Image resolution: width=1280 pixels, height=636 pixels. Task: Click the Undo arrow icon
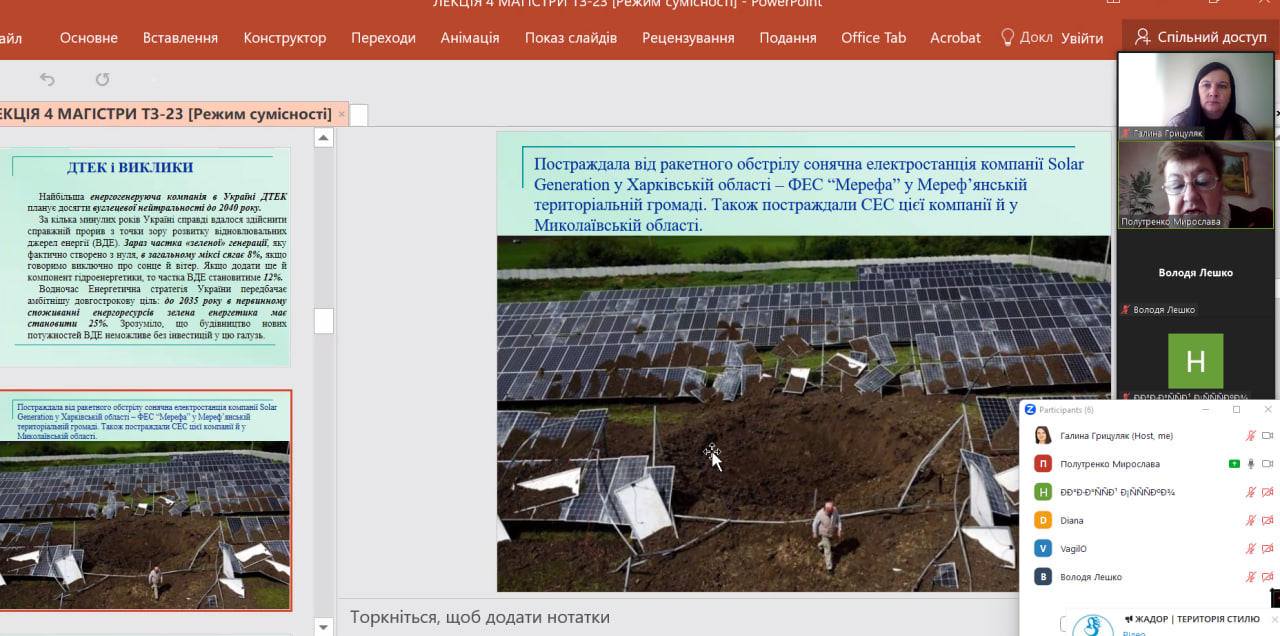coord(47,80)
